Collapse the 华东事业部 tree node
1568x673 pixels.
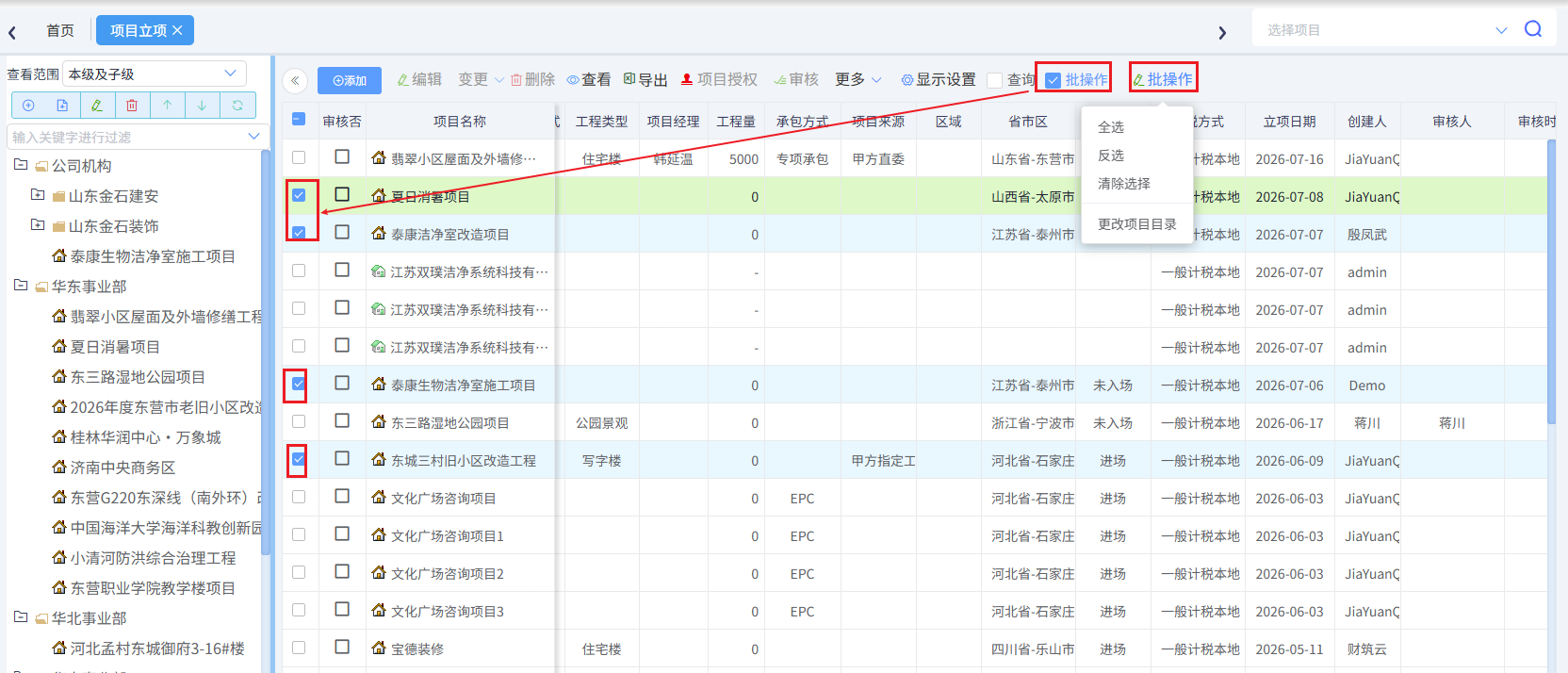(21, 286)
